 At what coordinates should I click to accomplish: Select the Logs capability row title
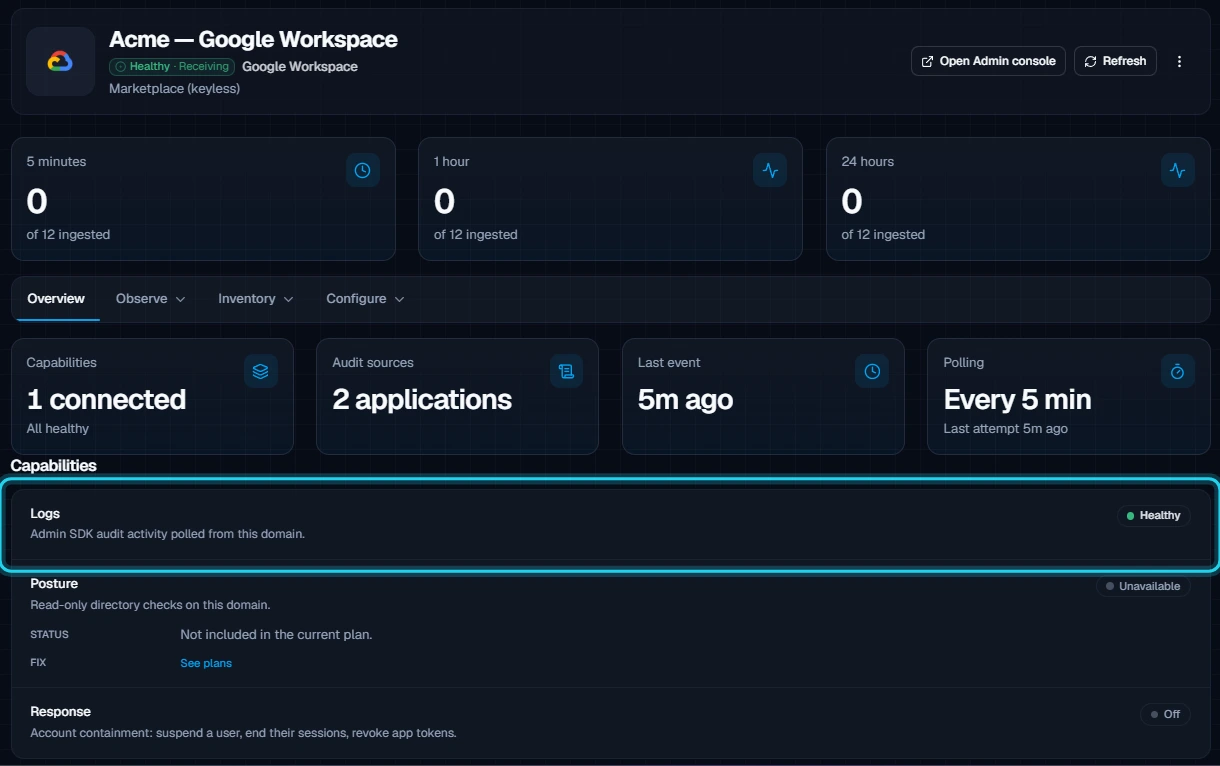pos(45,514)
